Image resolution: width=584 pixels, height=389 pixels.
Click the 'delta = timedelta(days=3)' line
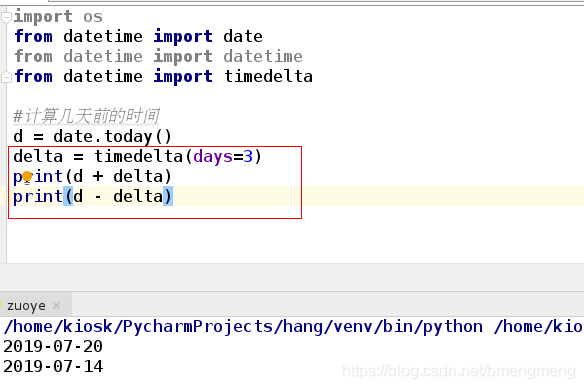137,156
